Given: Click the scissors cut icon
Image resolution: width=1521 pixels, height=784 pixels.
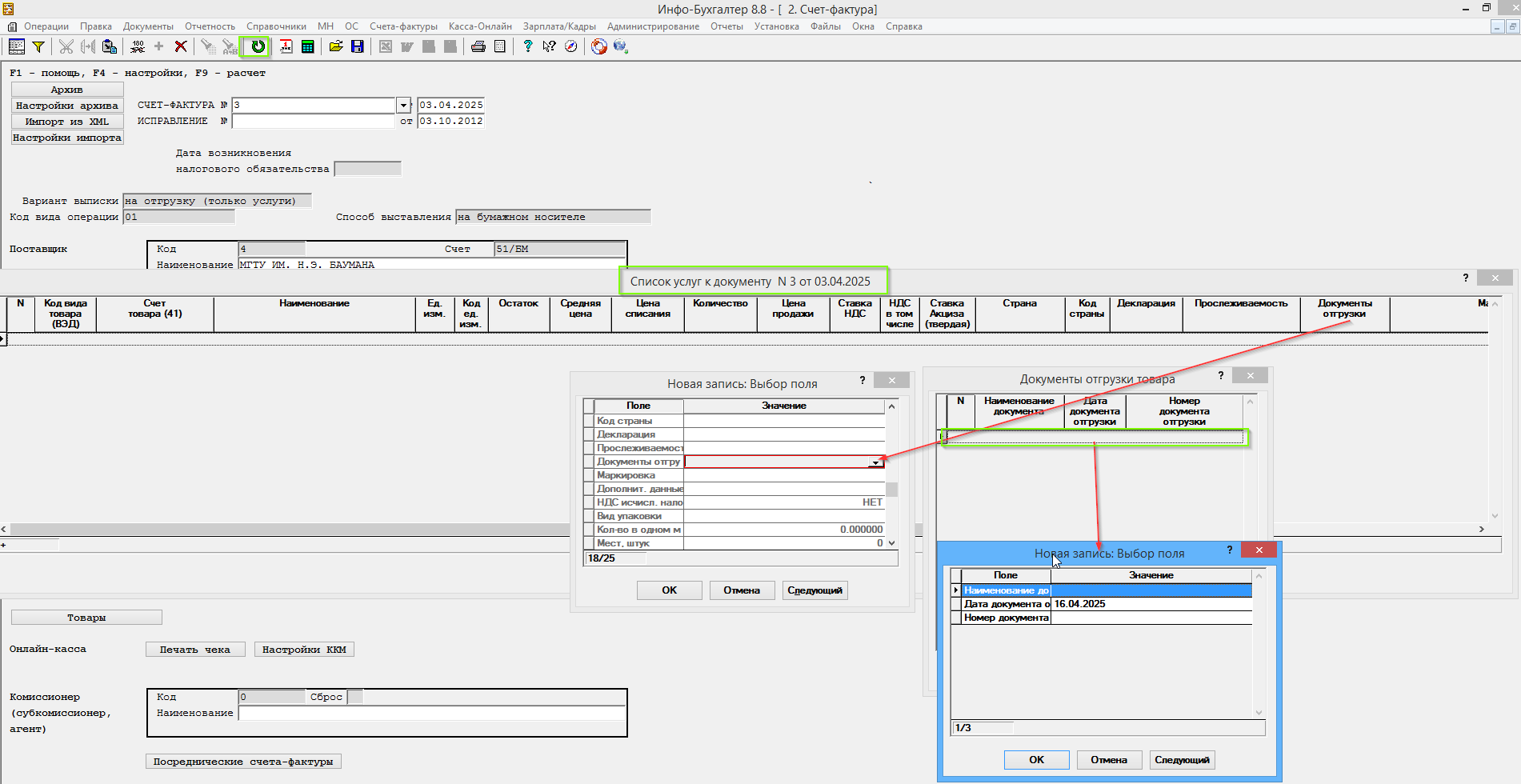Looking at the screenshot, I should [66, 46].
